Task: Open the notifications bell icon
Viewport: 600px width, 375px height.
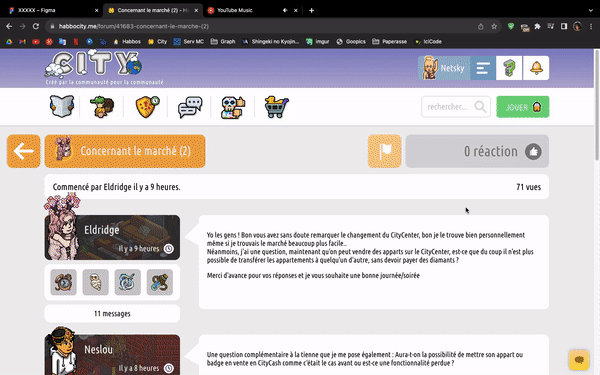Action: point(536,68)
